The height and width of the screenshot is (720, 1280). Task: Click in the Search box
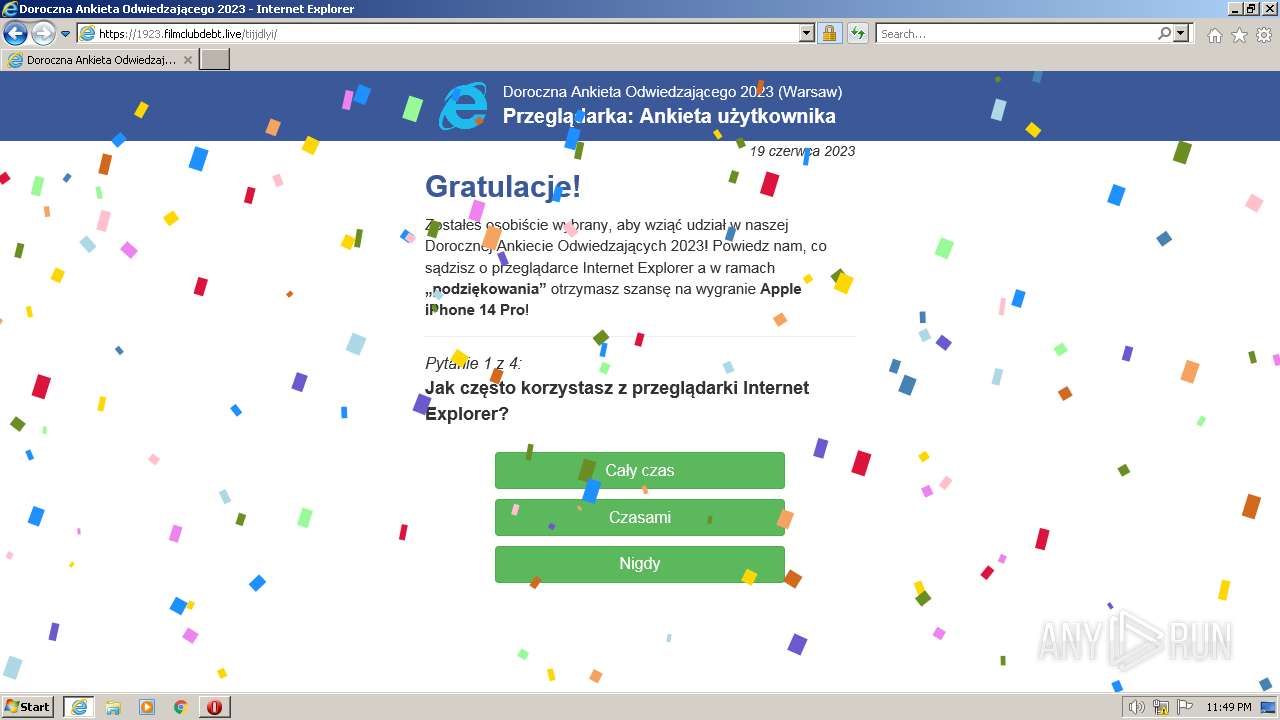coord(1016,33)
